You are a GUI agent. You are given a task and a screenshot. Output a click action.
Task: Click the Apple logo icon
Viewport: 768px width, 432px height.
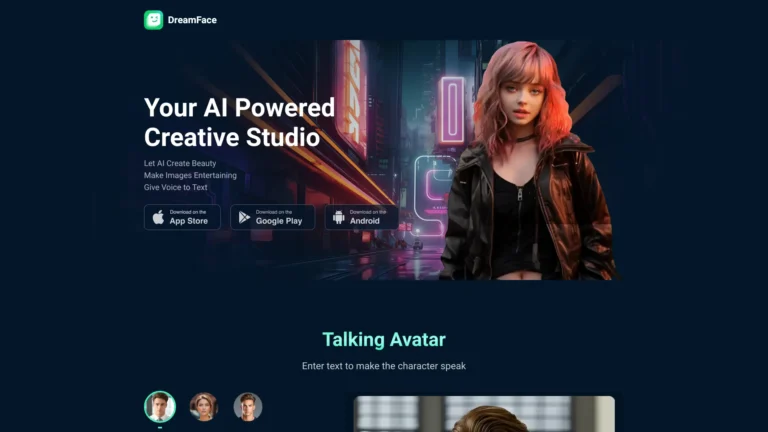coord(158,217)
